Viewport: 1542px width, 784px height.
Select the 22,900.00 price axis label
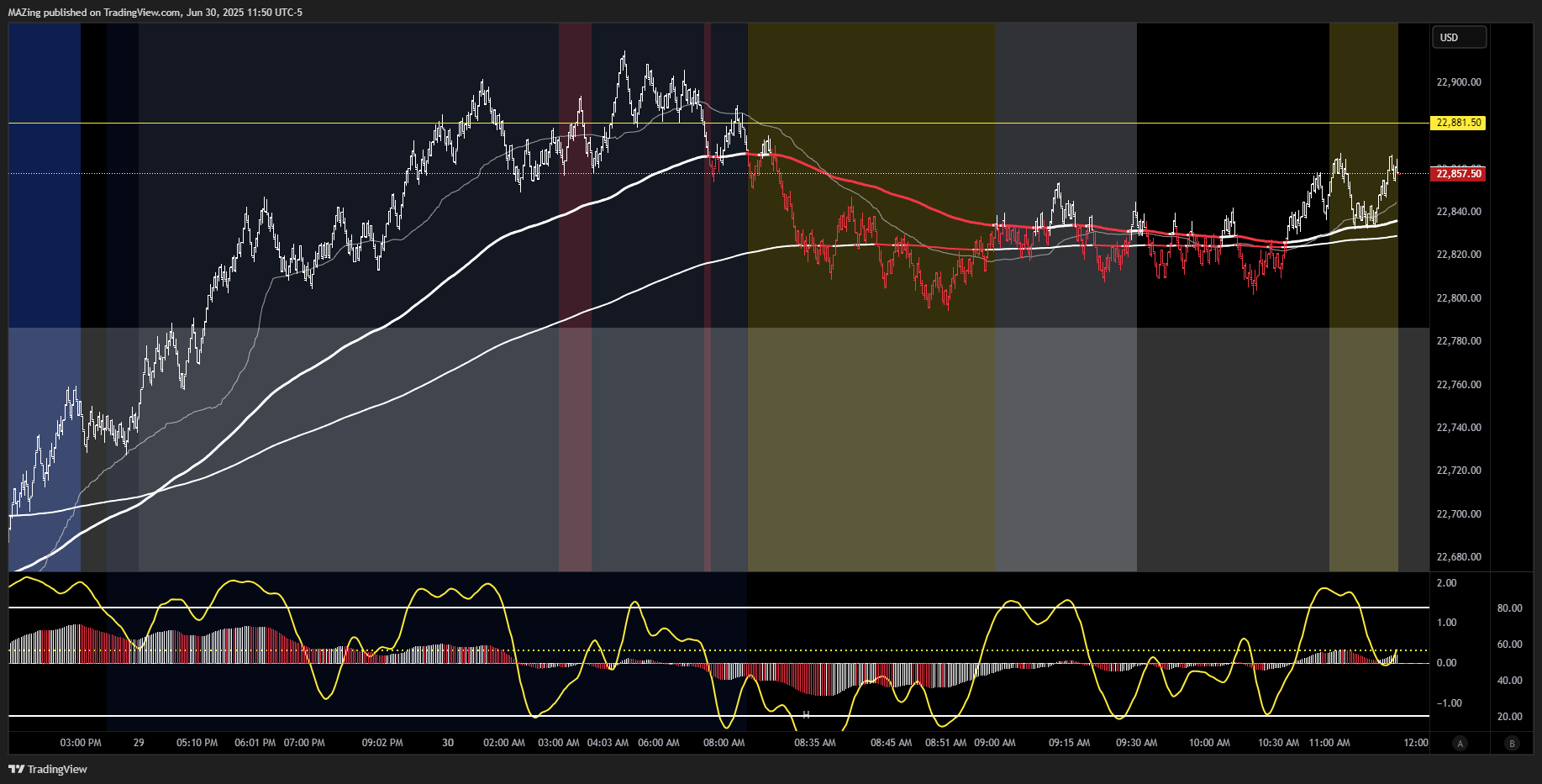pyautogui.click(x=1459, y=82)
